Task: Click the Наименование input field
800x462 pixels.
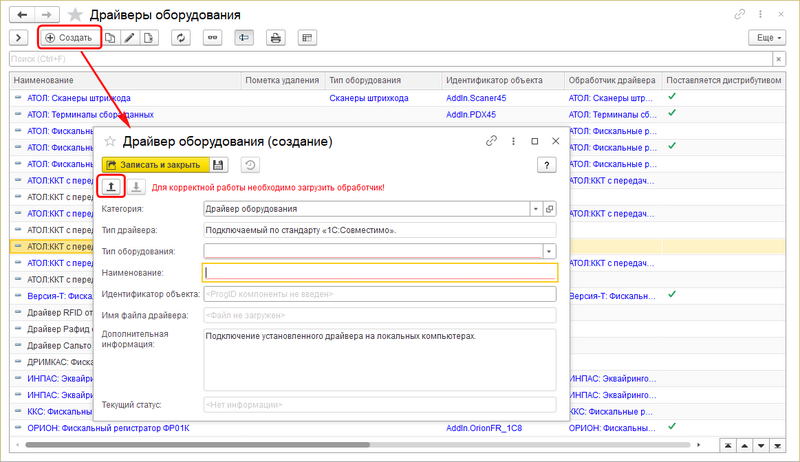Action: click(x=380, y=272)
